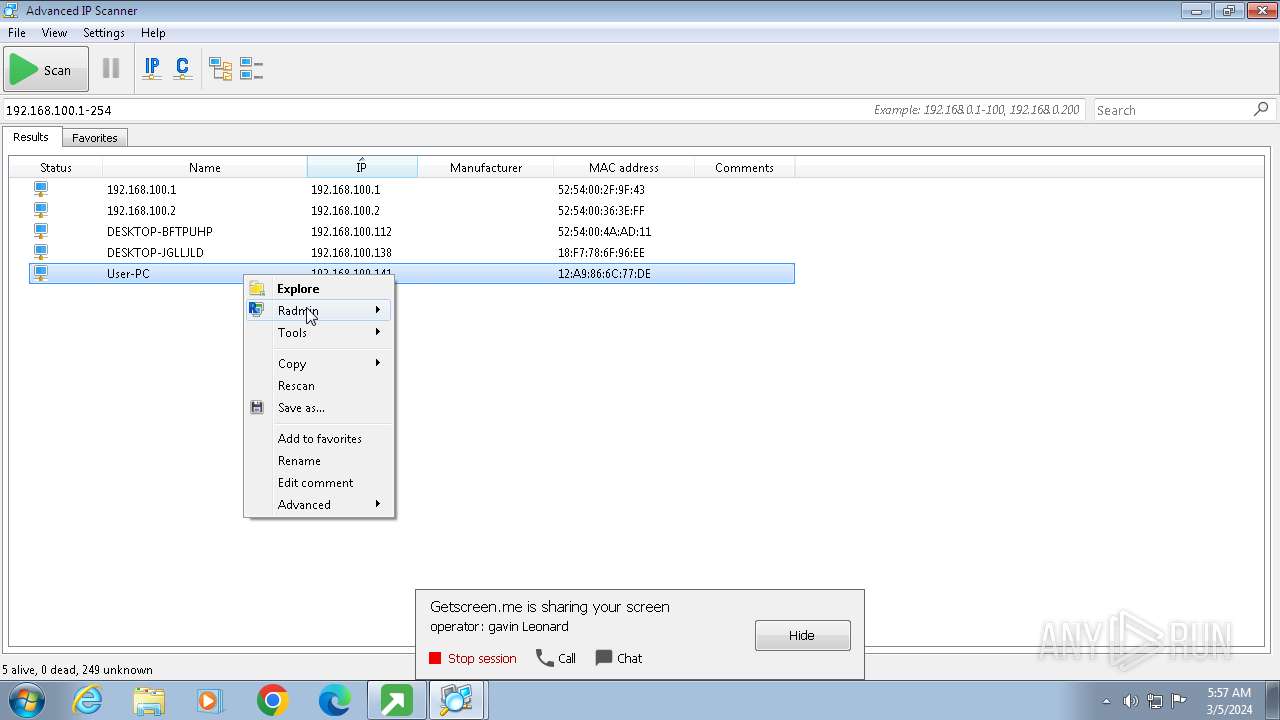Screen dimensions: 1280x720
Task: Click the search magnifier icon
Action: (1261, 109)
